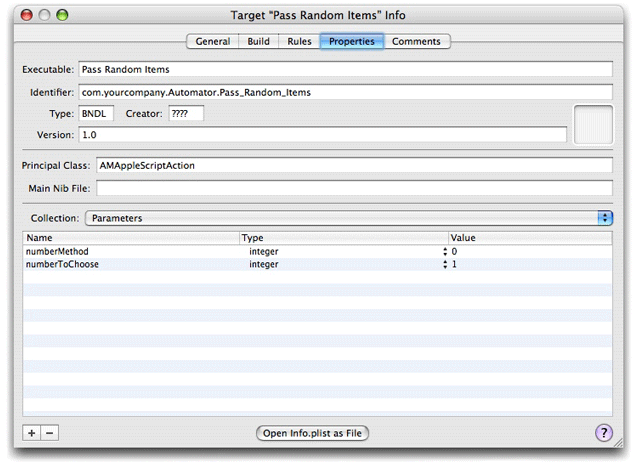Viewport: 638px width, 471px height.
Task: Switch to the Build tab
Action: pyautogui.click(x=259, y=42)
